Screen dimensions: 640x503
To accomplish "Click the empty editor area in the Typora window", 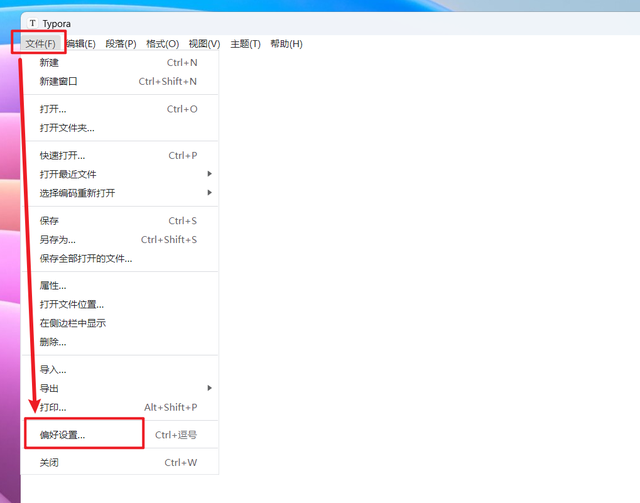I will click(x=429, y=278).
